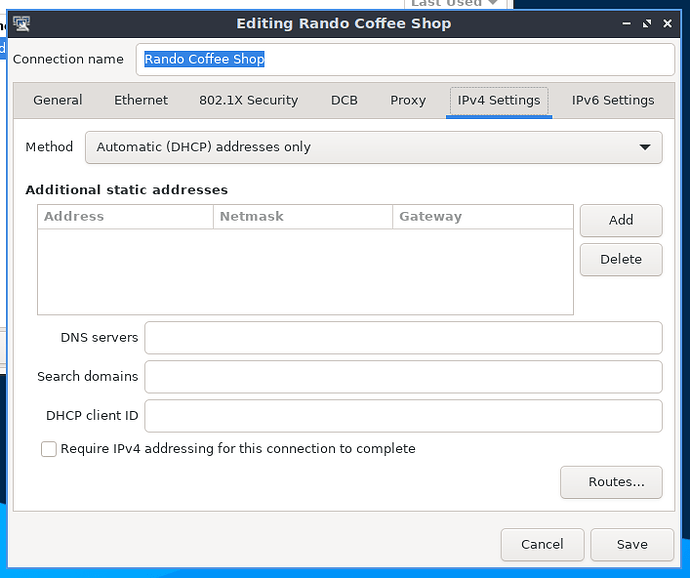Enable Require IPv4 addressing checkbox
This screenshot has width=690, height=578.
(x=49, y=449)
